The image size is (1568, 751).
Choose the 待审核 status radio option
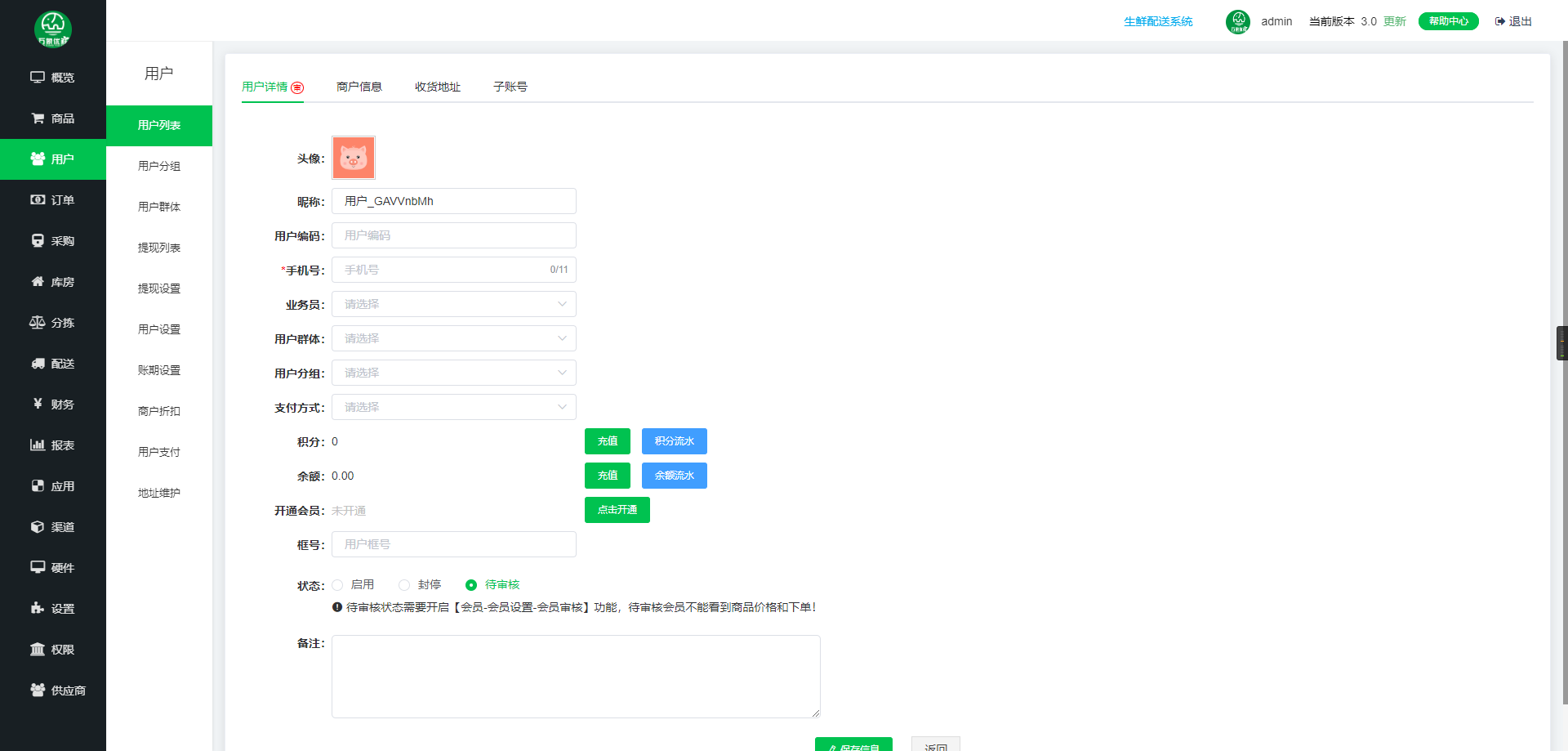pos(471,585)
